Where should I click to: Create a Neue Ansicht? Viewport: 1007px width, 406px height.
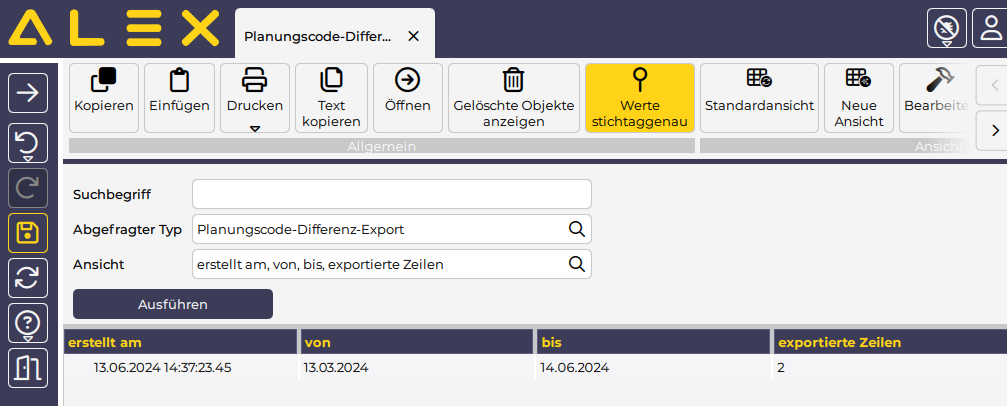857,97
